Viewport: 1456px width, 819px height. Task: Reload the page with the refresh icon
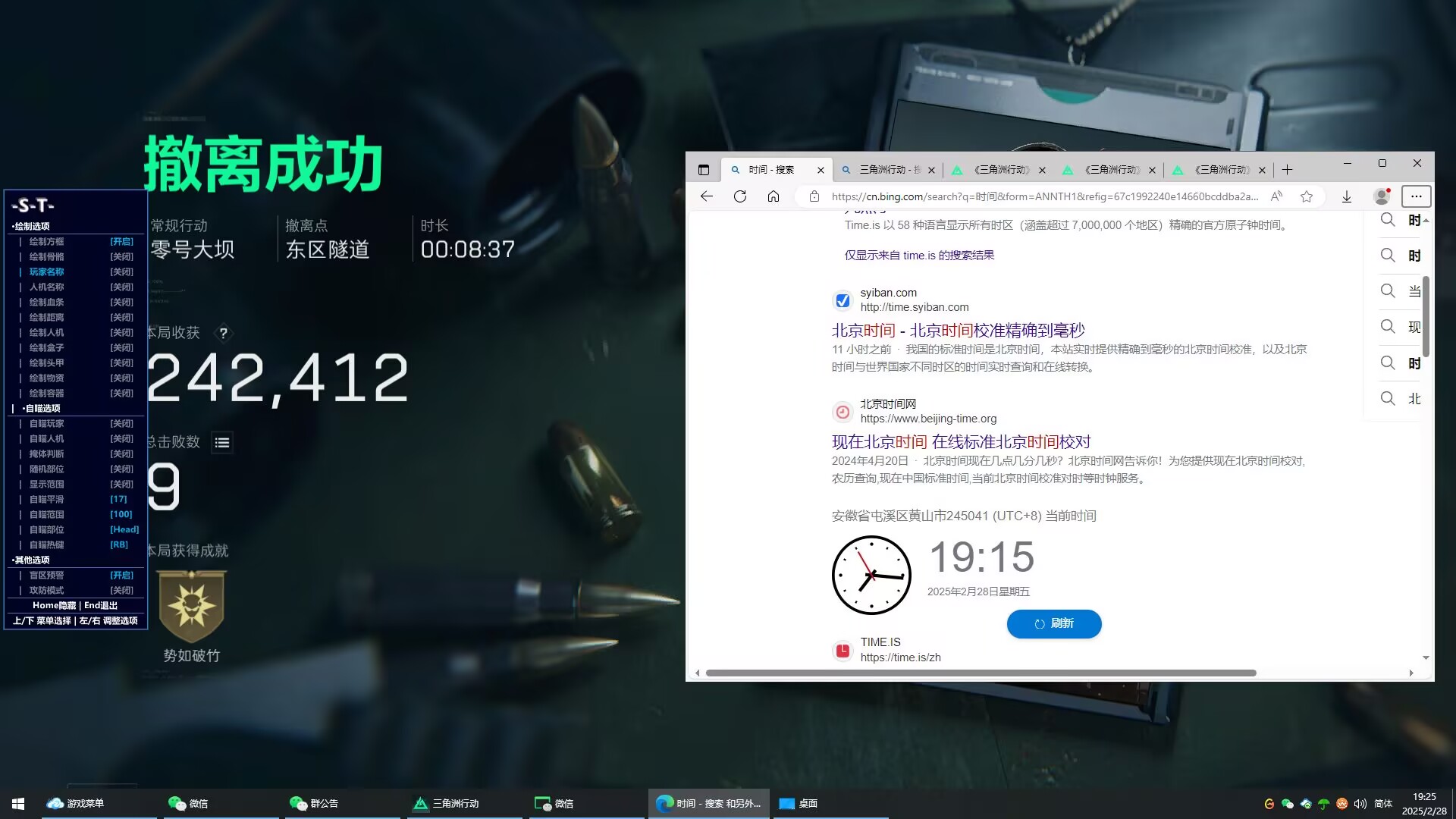pos(740,196)
